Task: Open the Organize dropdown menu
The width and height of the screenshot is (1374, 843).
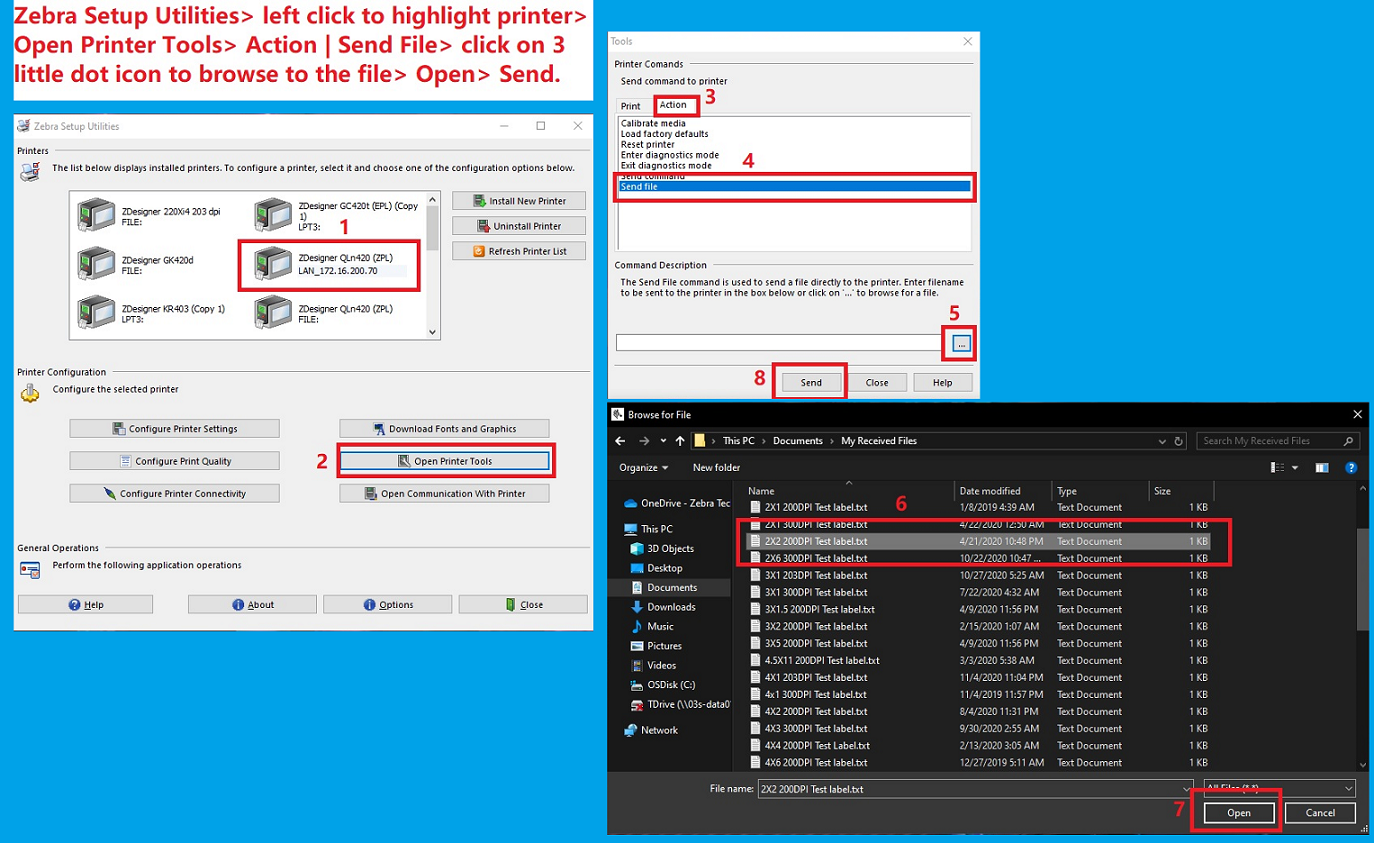Action: (643, 467)
